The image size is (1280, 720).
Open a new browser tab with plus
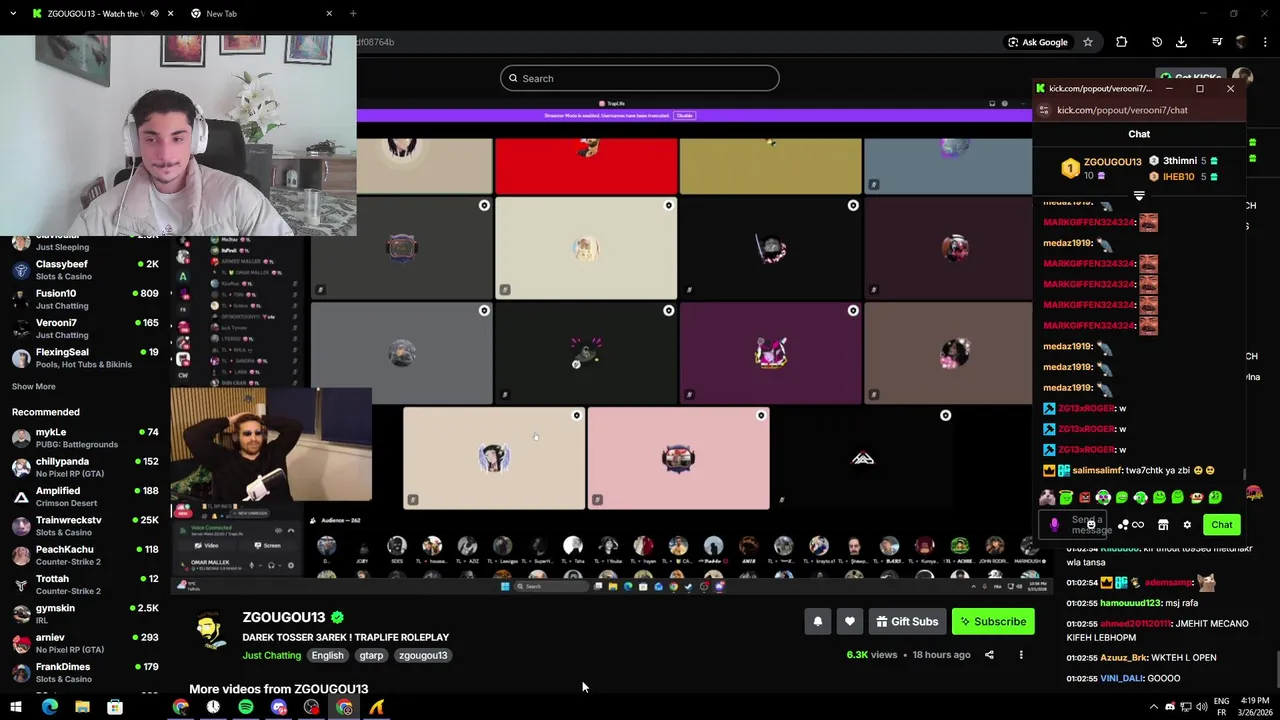coord(353,14)
